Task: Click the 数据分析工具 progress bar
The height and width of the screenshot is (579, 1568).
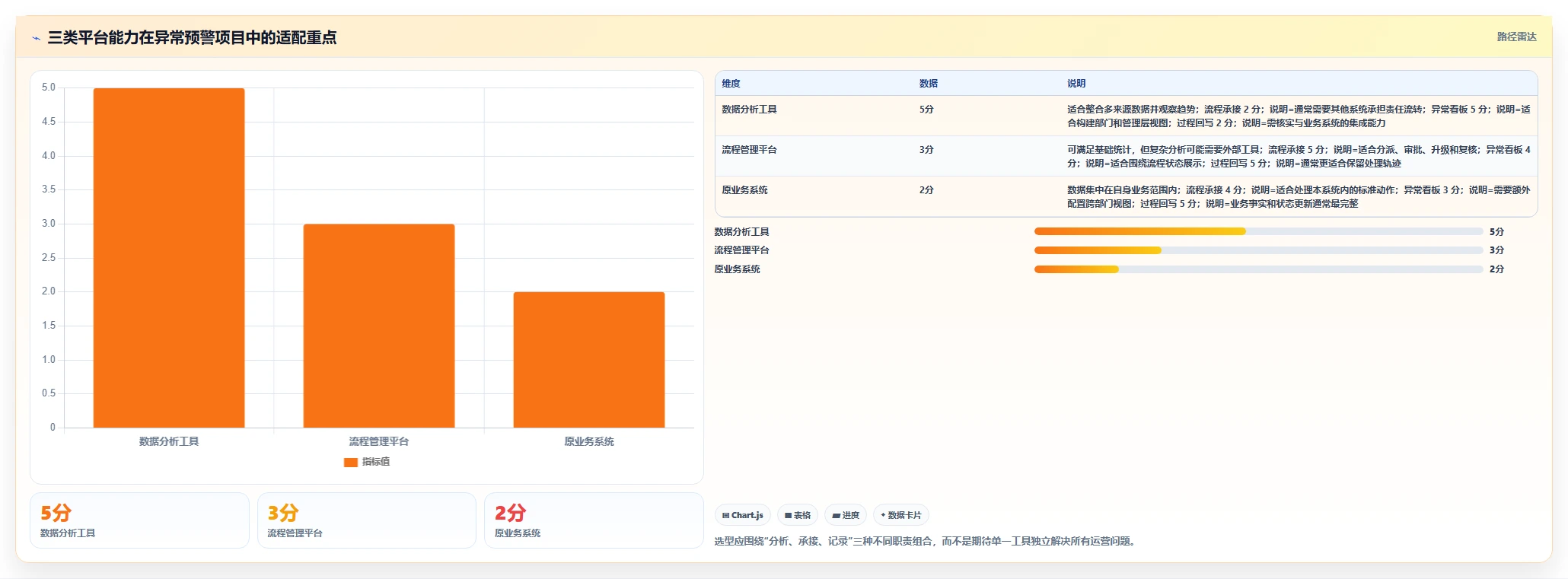Action: click(1259, 231)
